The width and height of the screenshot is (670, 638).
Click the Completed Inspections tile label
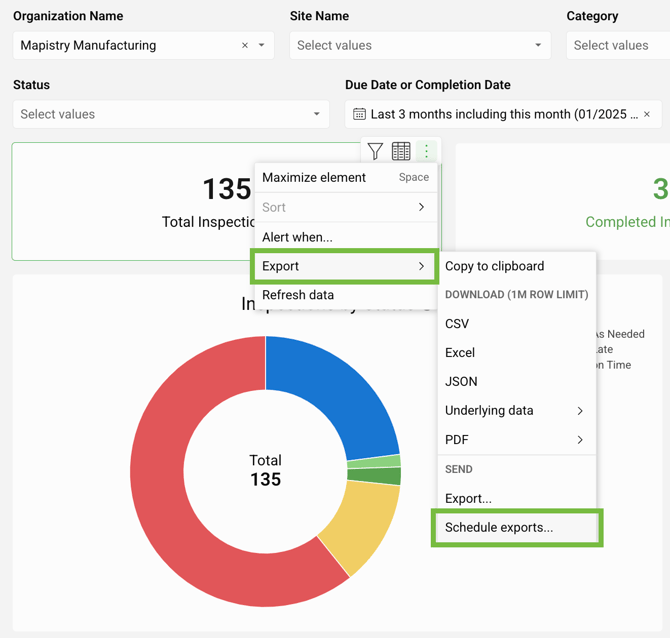[x=627, y=222]
